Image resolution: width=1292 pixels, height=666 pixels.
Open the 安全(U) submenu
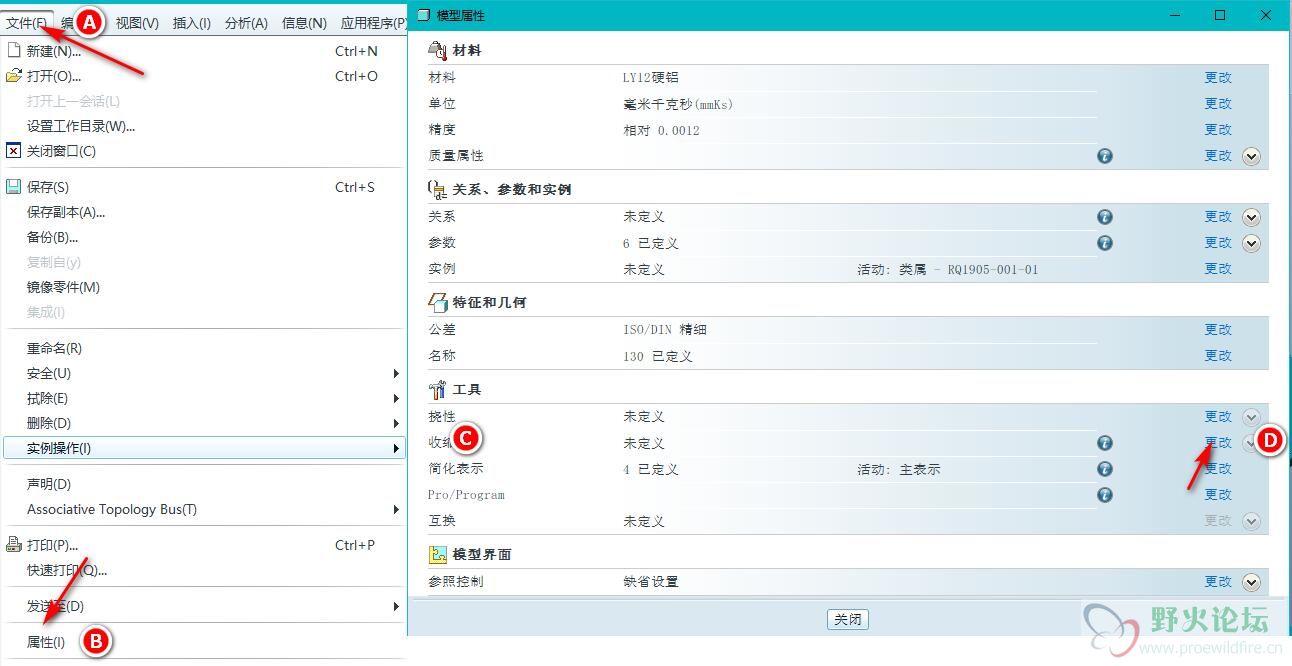click(x=202, y=373)
